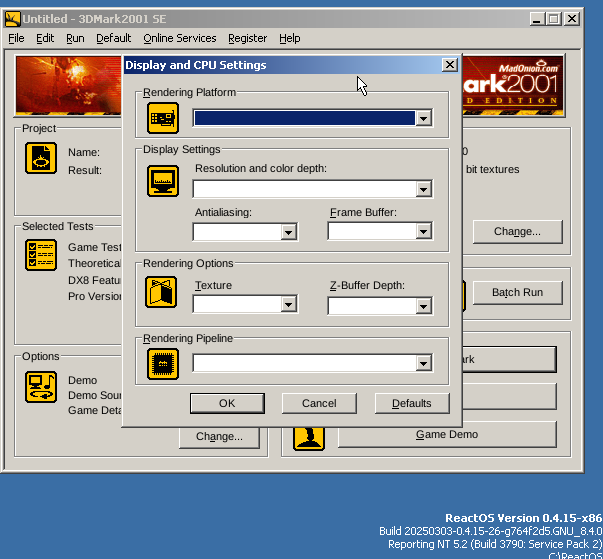This screenshot has width=603, height=559.
Task: Click the Selected Tests checklist icon
Action: (x=41, y=255)
